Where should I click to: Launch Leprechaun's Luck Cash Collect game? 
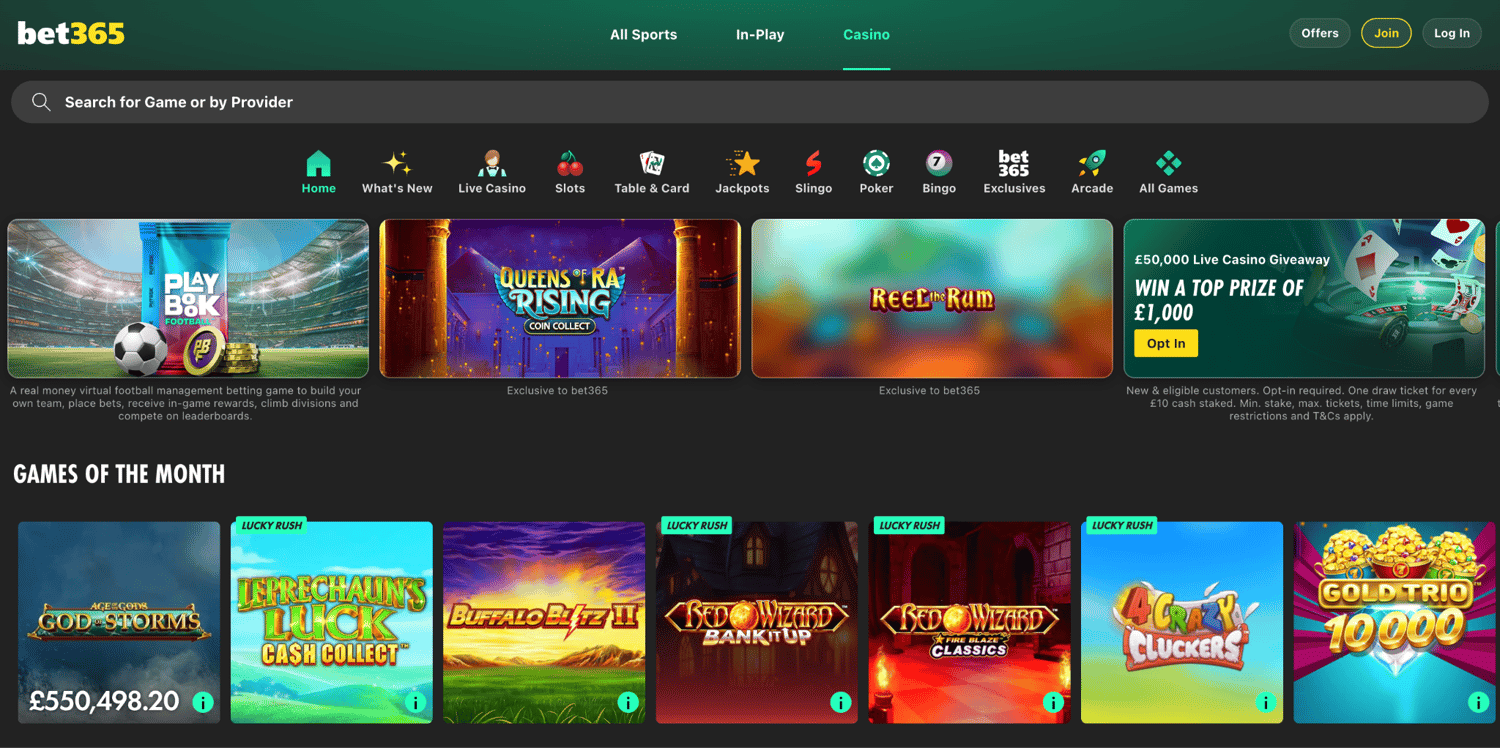click(x=332, y=622)
